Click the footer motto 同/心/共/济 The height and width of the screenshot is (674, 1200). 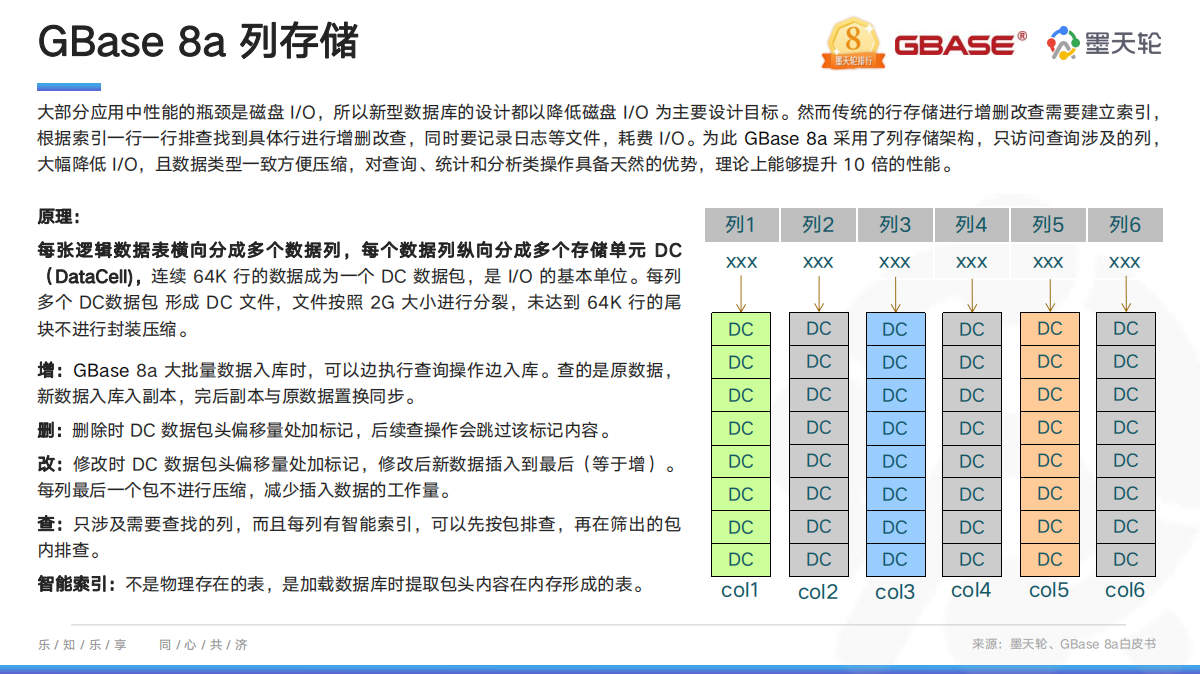click(203, 645)
